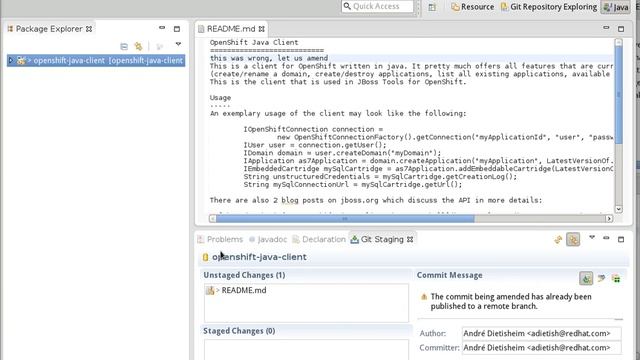Click the Refresh icon in Git Staging
This screenshot has height=360, width=640.
558,240
